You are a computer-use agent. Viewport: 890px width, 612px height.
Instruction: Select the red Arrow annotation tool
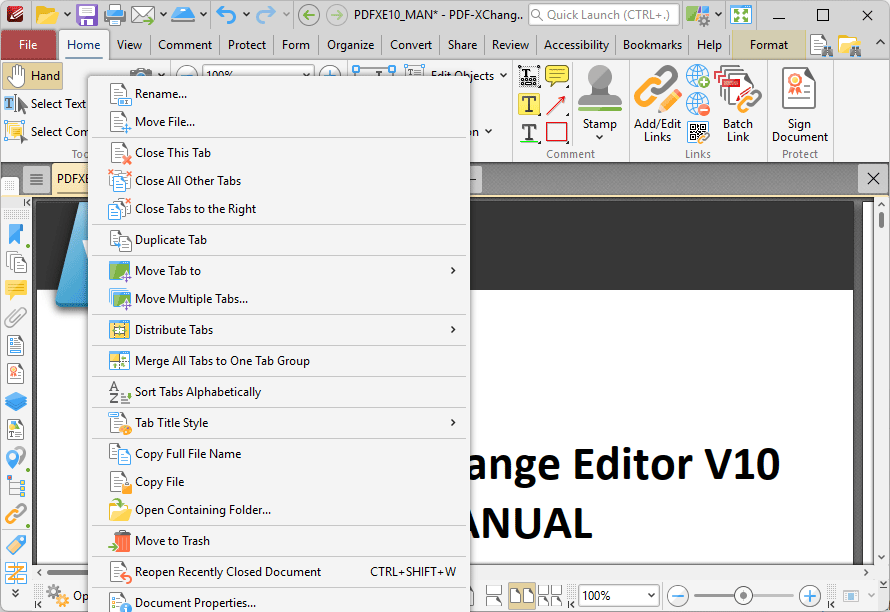[x=556, y=104]
